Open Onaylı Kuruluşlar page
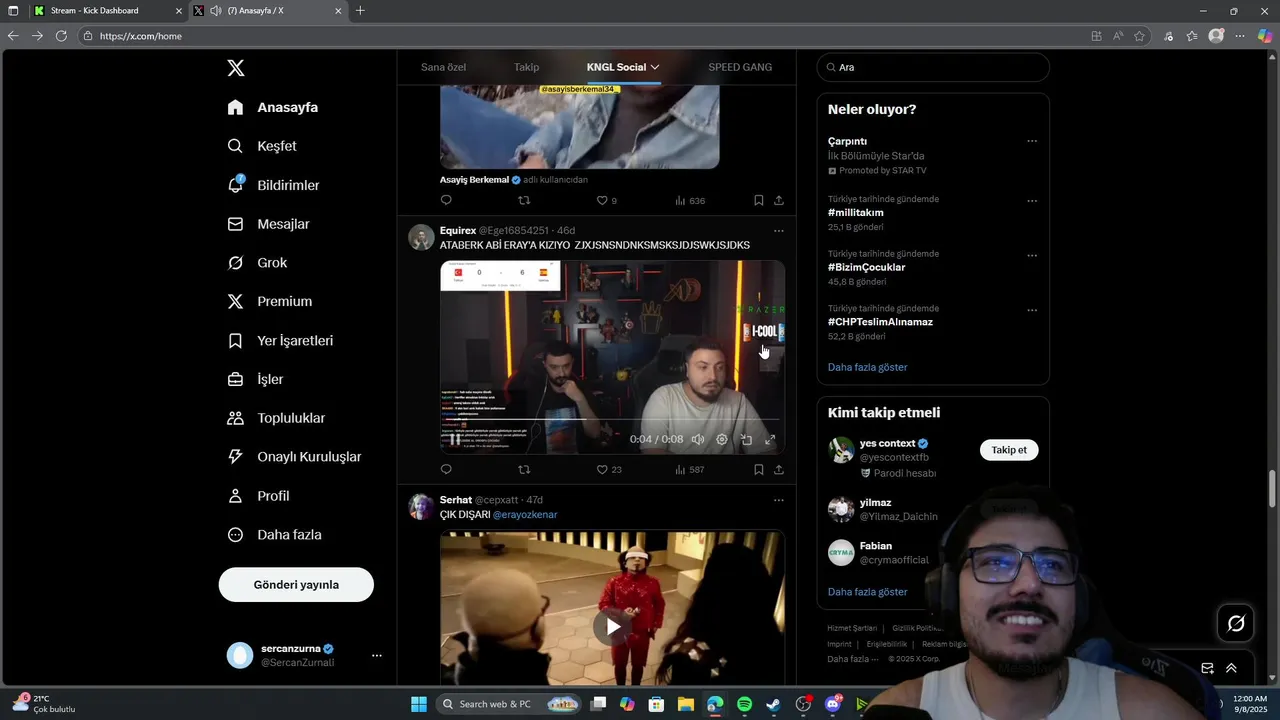1280x720 pixels. (x=294, y=457)
